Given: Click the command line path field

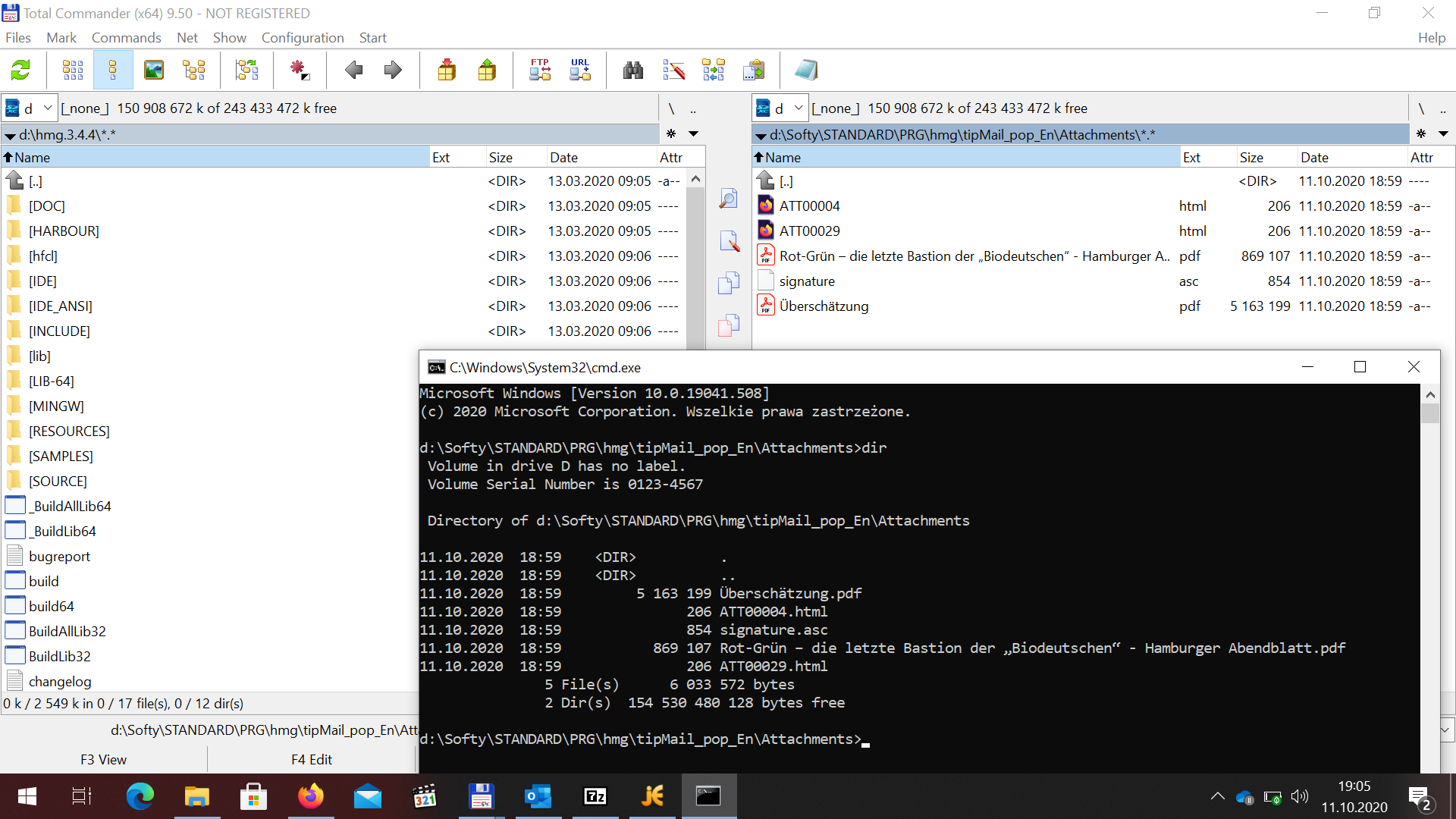Looking at the screenshot, I should pos(265,730).
